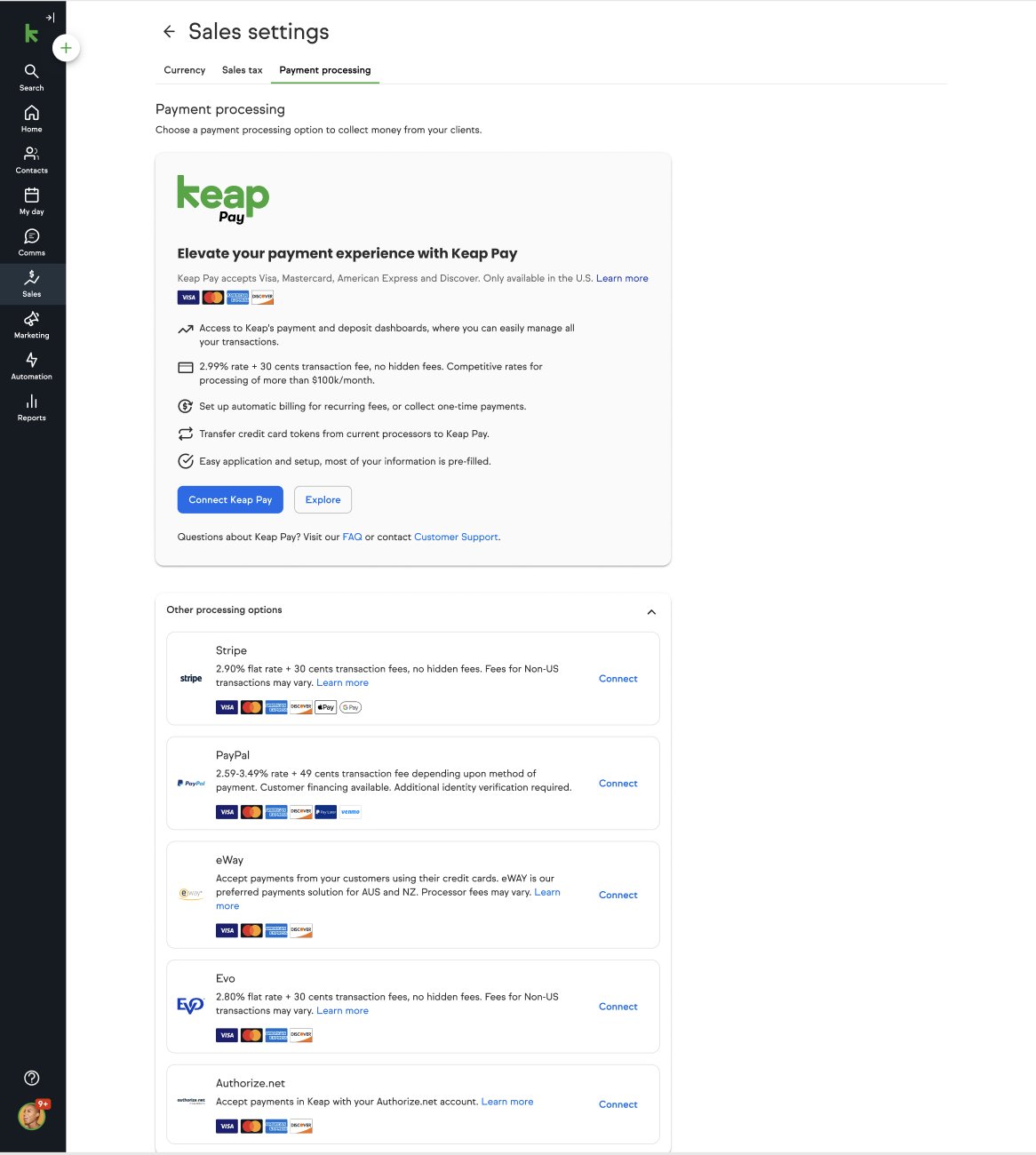Click the user profile avatar
Viewport: 1036px width, 1155px height.
[32, 1116]
